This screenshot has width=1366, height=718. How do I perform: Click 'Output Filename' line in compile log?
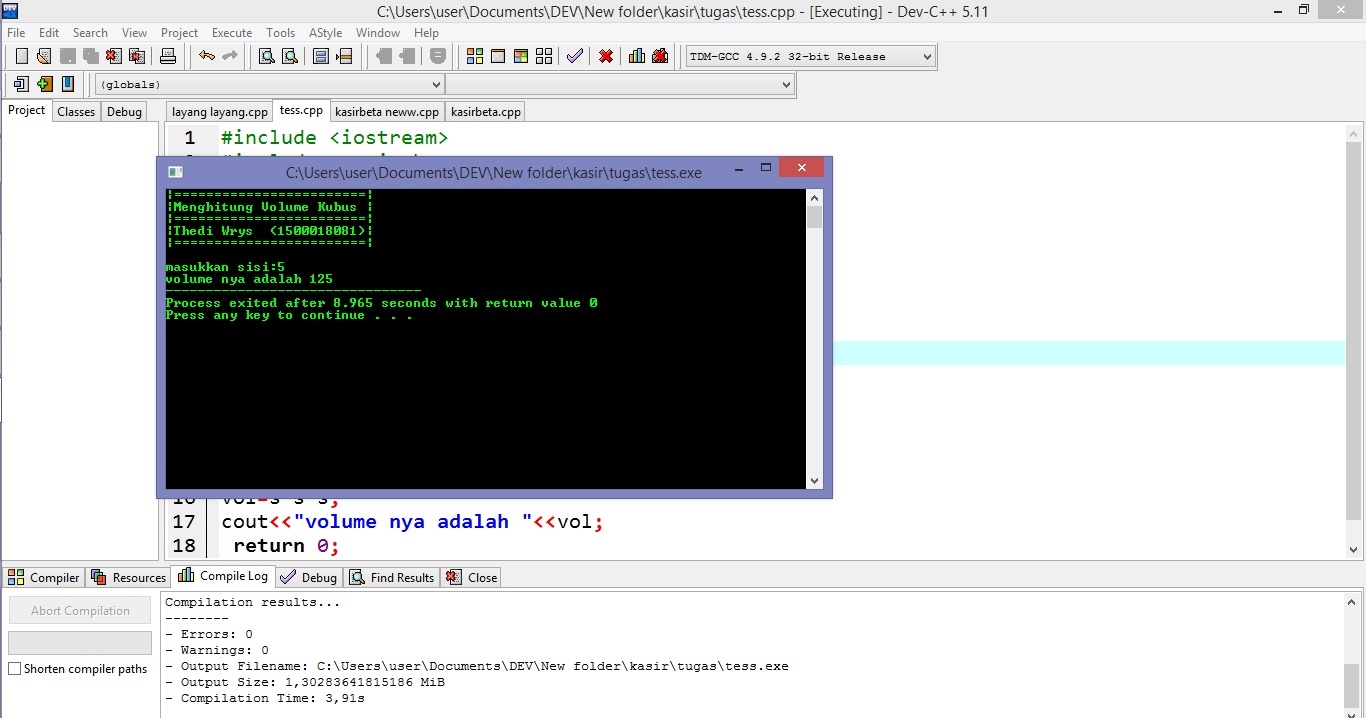pos(477,666)
